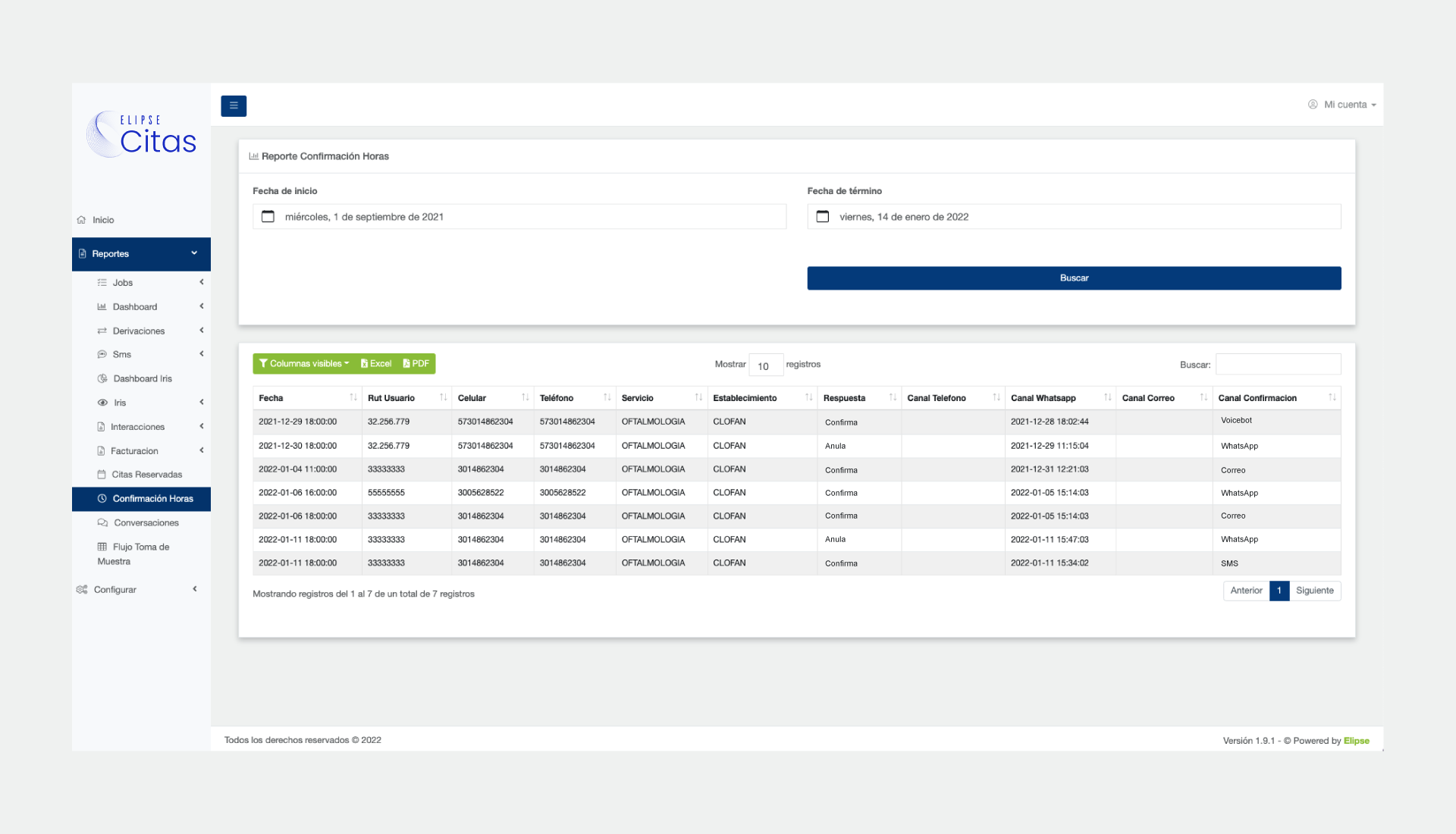Click the Derivaciones arrows icon
This screenshot has width=1456, height=834.
pos(102,331)
